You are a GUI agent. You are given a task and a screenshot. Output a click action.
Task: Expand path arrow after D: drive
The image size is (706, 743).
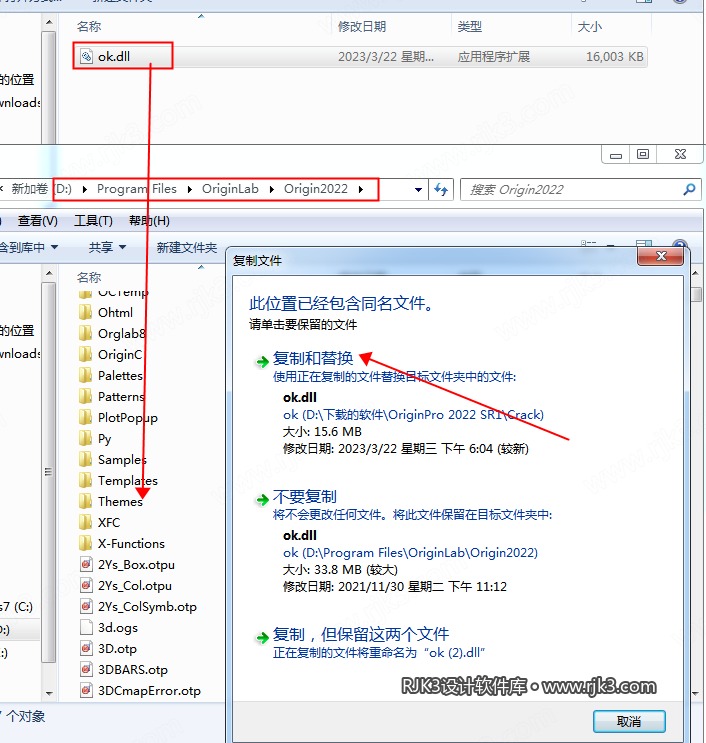(x=85, y=189)
